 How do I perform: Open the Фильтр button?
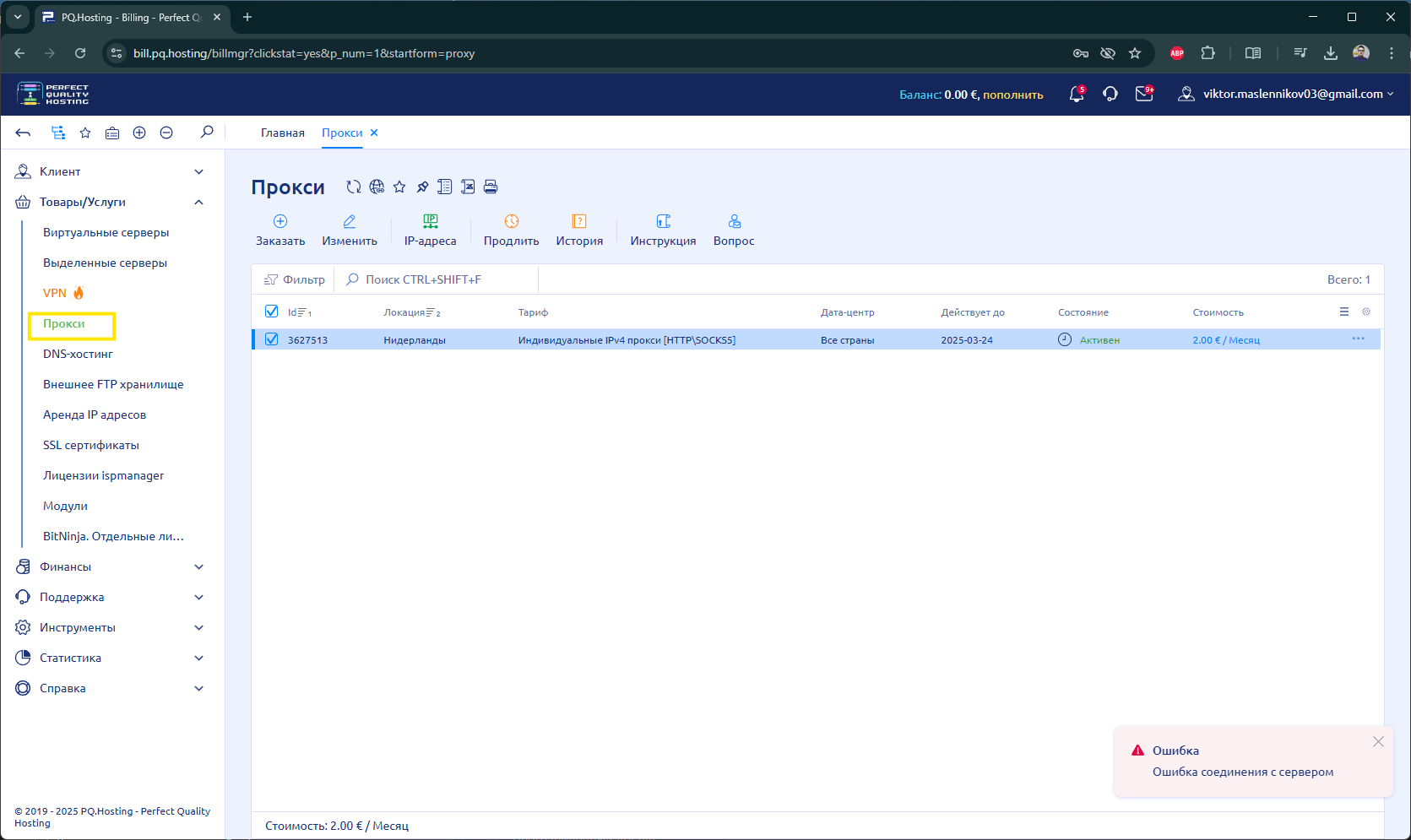[295, 279]
